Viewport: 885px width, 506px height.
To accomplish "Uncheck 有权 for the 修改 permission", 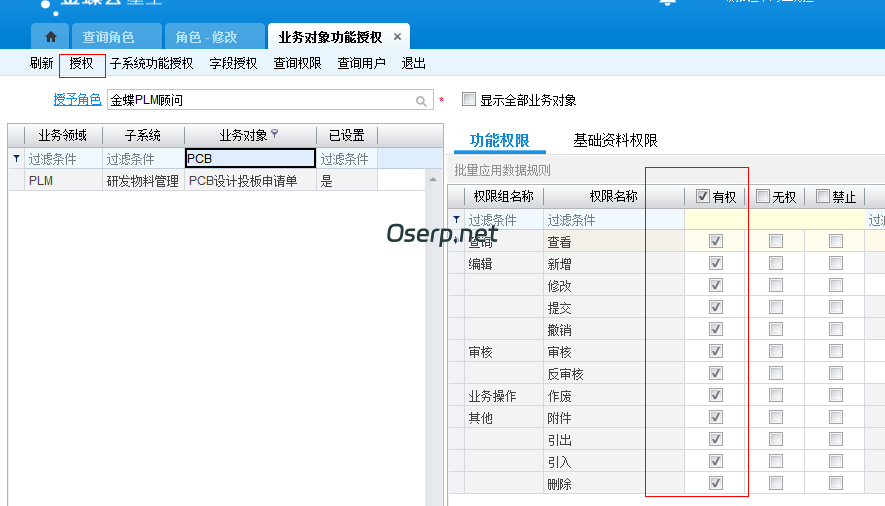I will coord(716,285).
